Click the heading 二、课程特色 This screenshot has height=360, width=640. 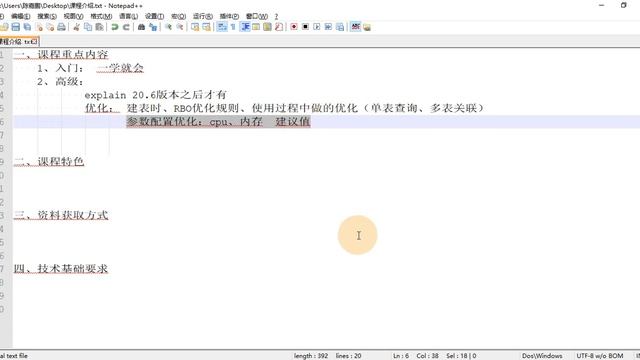49,162
